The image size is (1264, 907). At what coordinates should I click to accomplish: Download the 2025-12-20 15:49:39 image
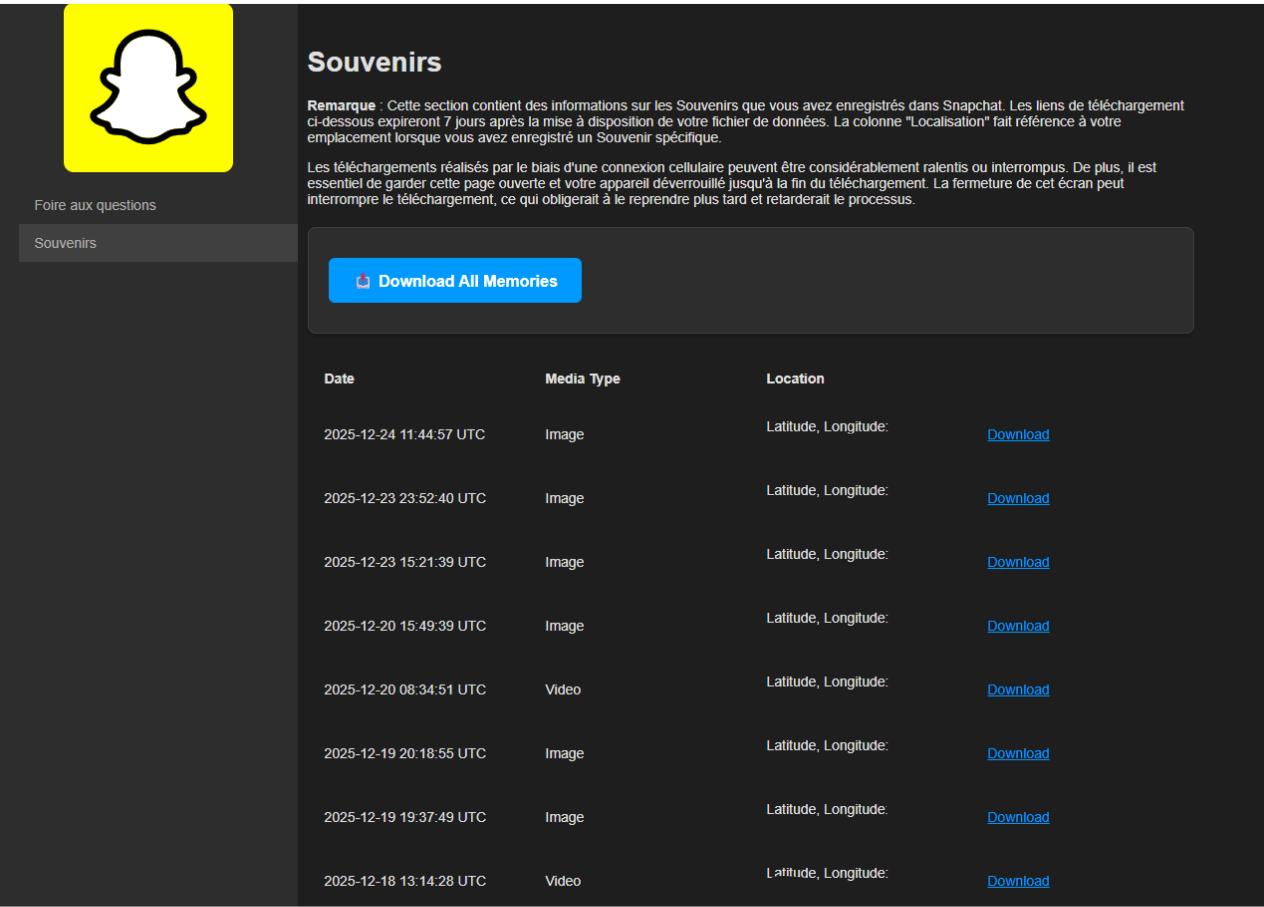1018,626
